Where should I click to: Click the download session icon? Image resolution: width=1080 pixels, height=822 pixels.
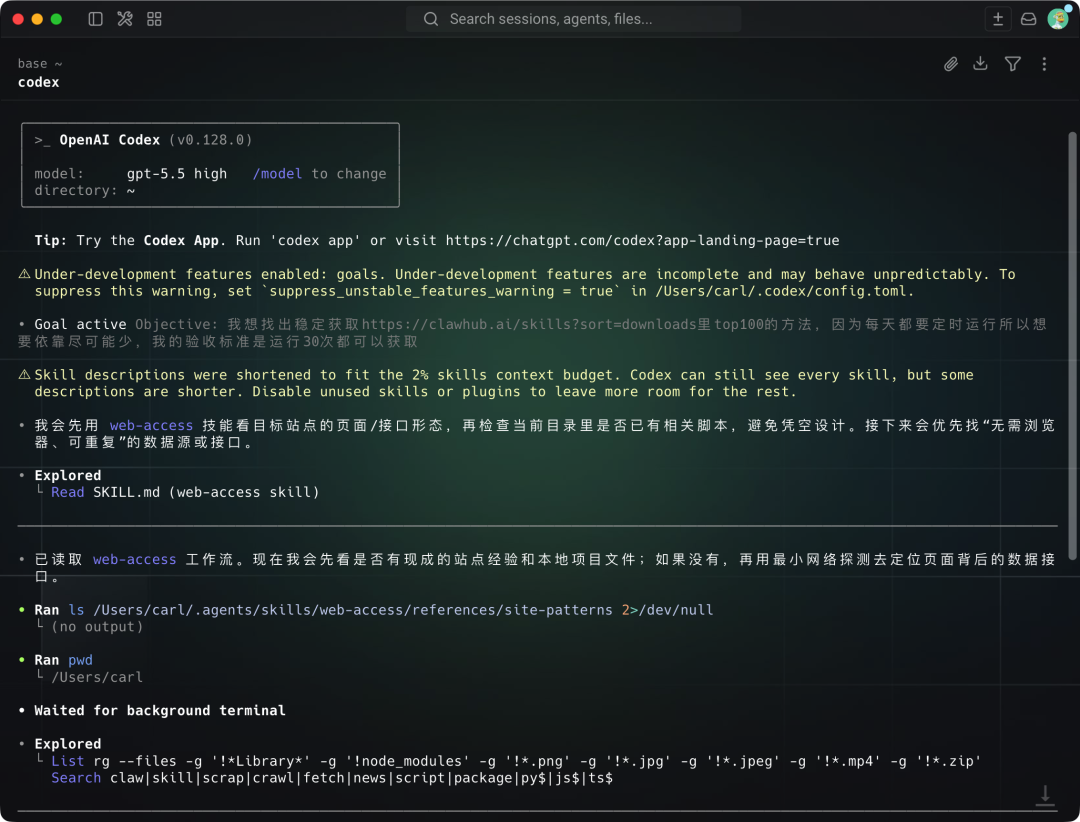coord(980,63)
